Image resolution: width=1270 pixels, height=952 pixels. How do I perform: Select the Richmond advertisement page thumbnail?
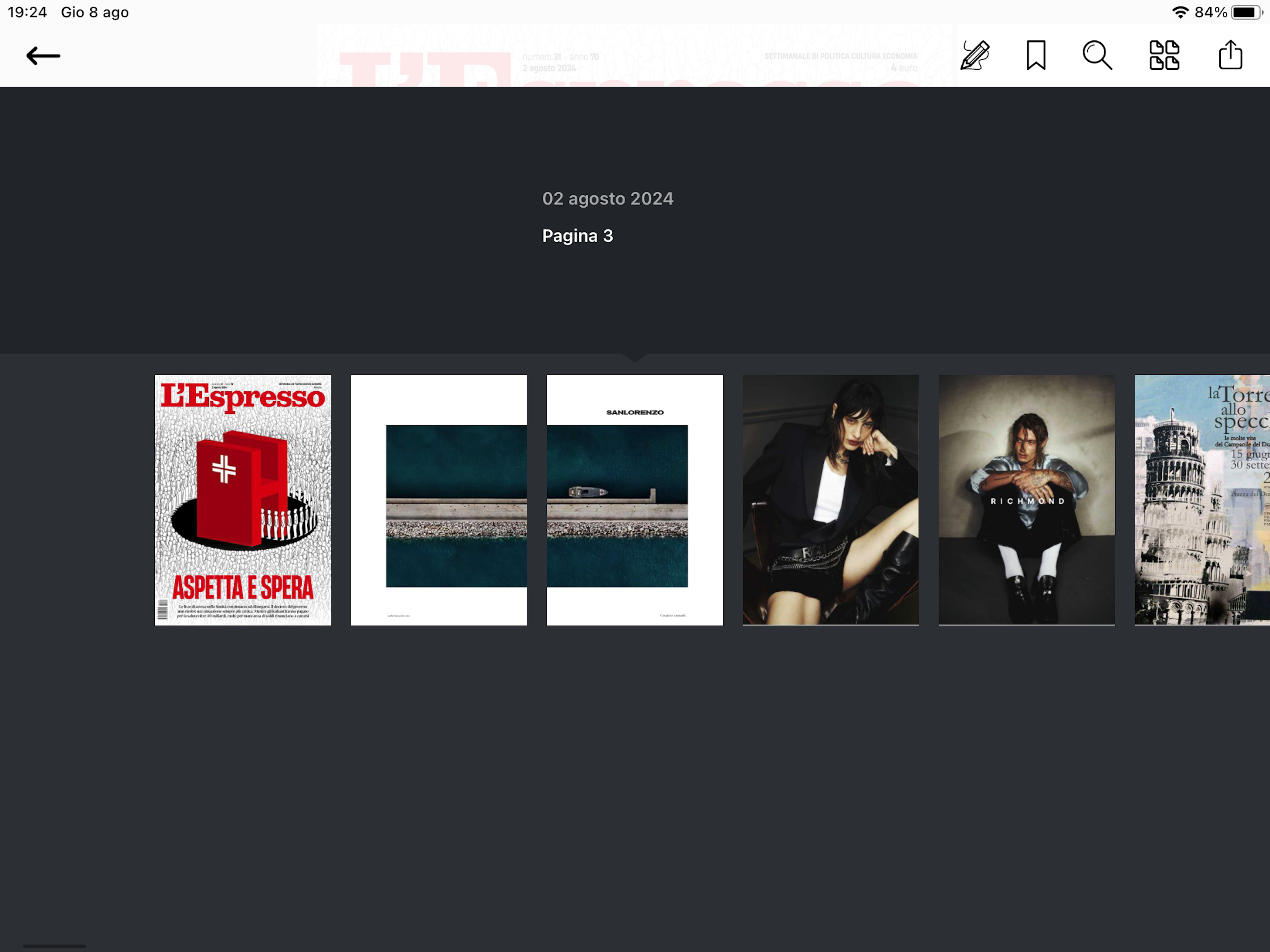(1026, 500)
